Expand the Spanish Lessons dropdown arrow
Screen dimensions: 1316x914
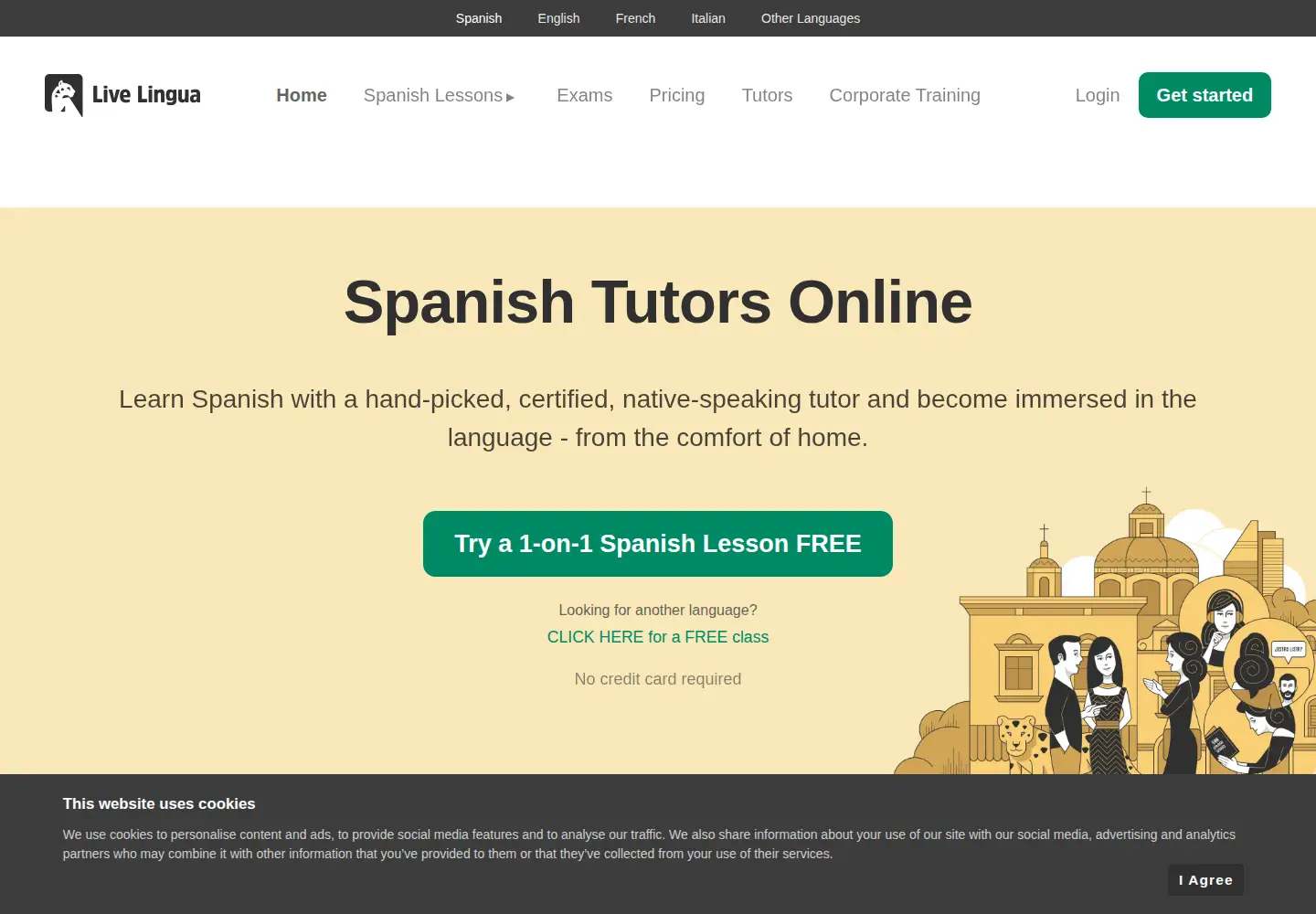pos(510,97)
